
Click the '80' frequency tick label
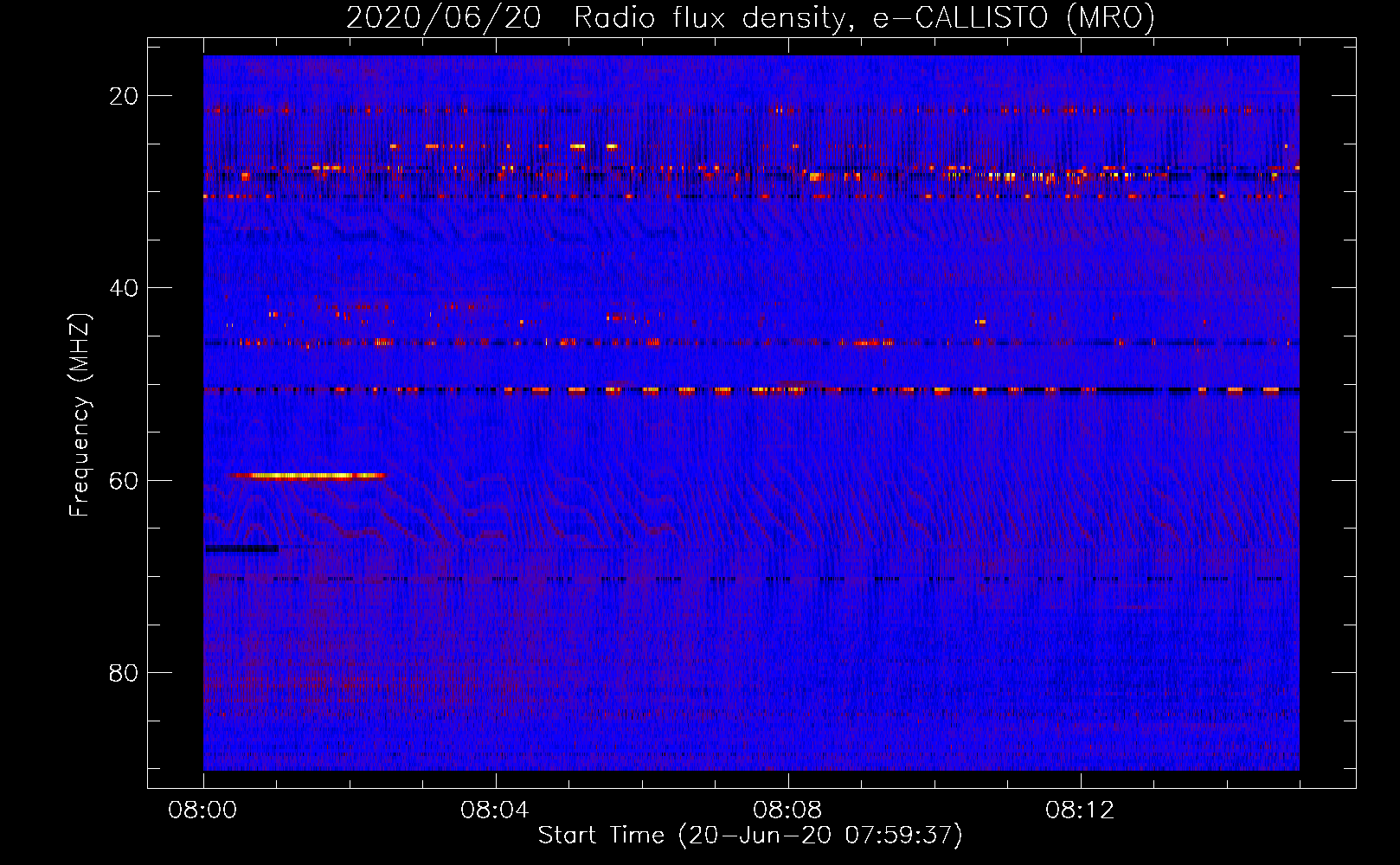click(x=124, y=673)
